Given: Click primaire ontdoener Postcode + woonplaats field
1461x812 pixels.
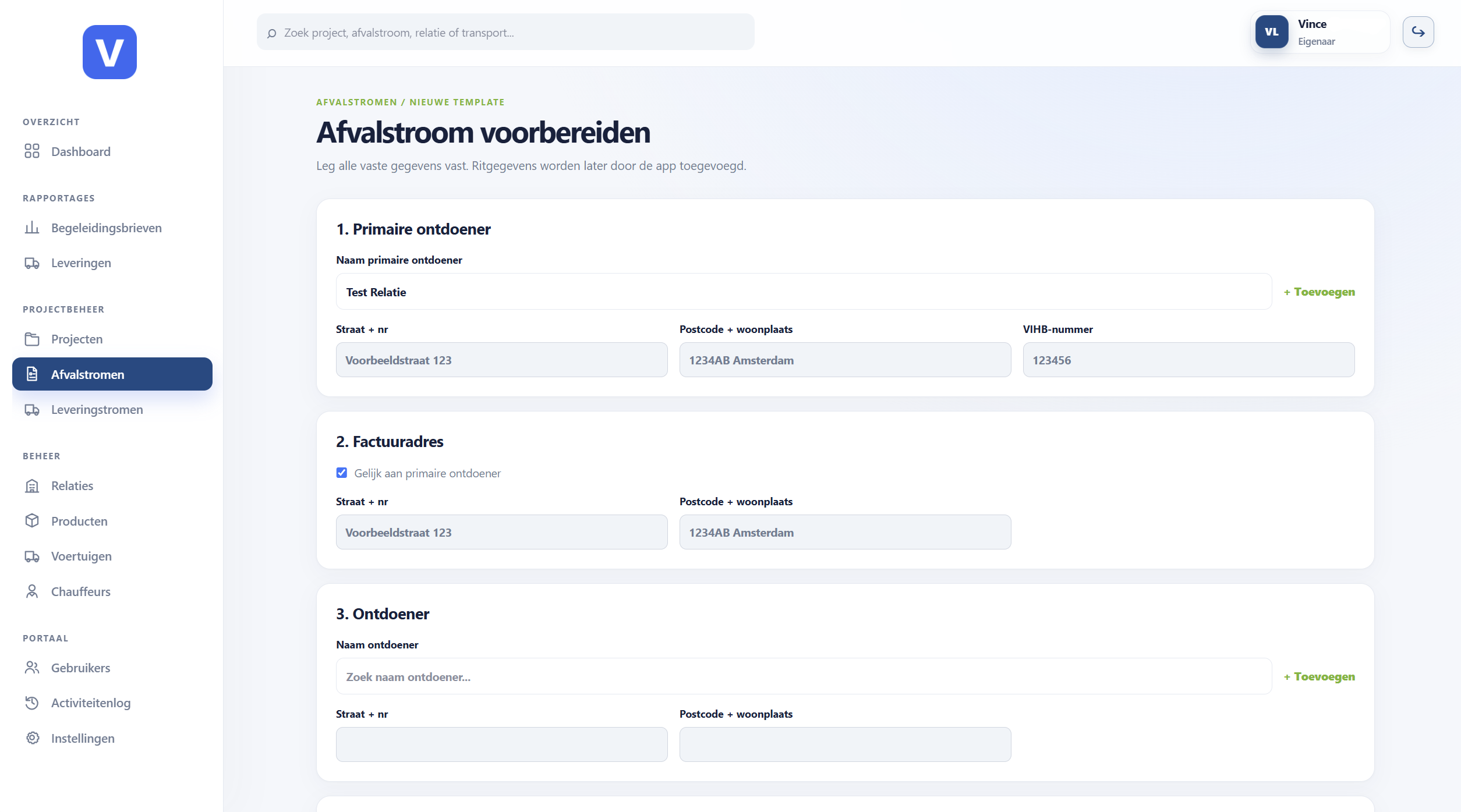Looking at the screenshot, I should click(845, 360).
